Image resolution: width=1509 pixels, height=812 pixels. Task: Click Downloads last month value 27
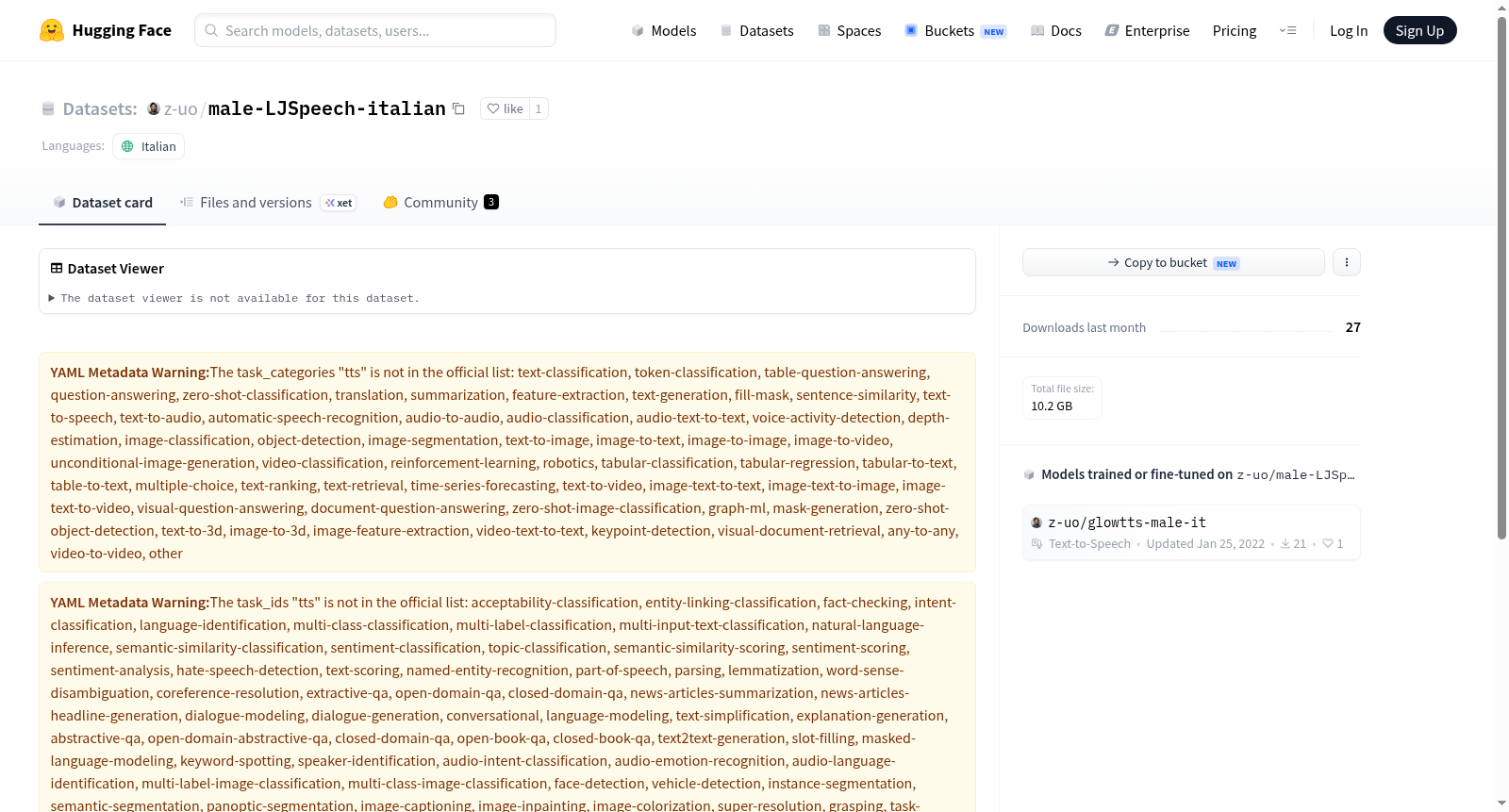click(x=1353, y=327)
